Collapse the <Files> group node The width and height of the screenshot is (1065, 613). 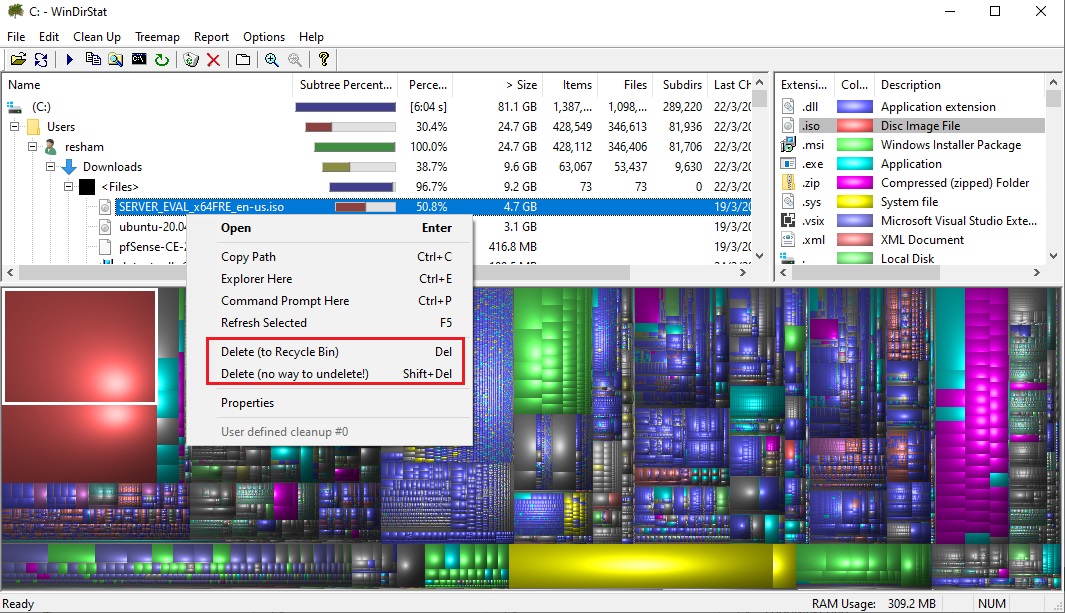(x=69, y=187)
